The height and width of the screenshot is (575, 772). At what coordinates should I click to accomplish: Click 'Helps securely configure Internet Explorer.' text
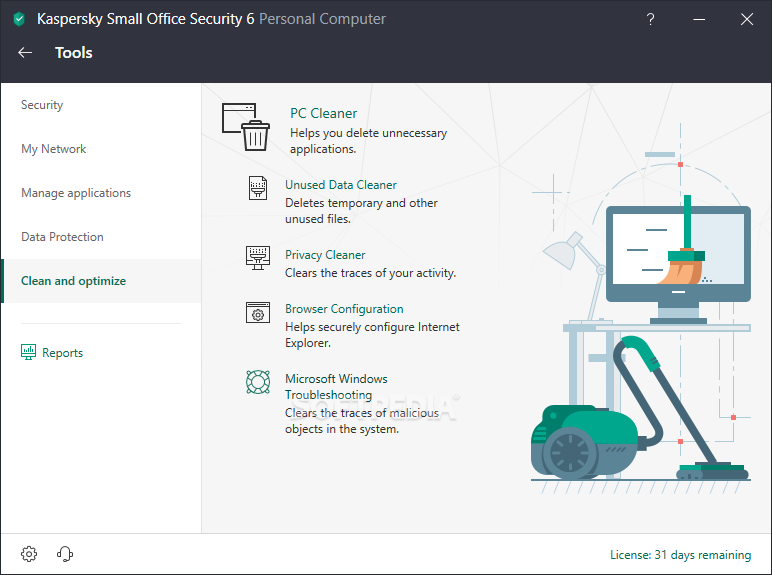pos(372,335)
